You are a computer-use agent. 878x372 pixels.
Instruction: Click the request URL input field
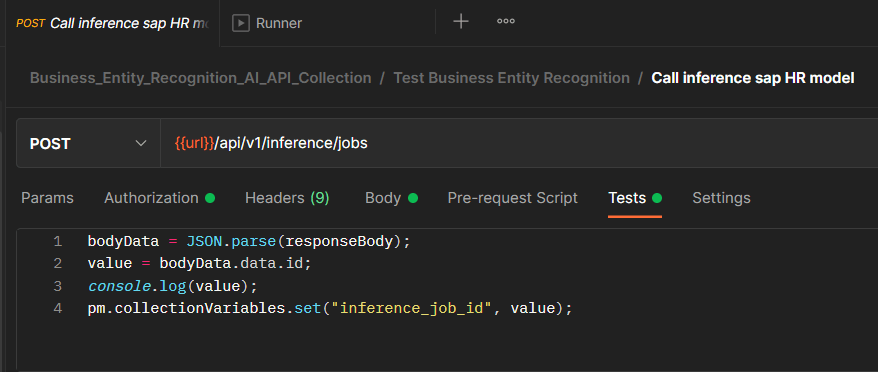pos(519,143)
